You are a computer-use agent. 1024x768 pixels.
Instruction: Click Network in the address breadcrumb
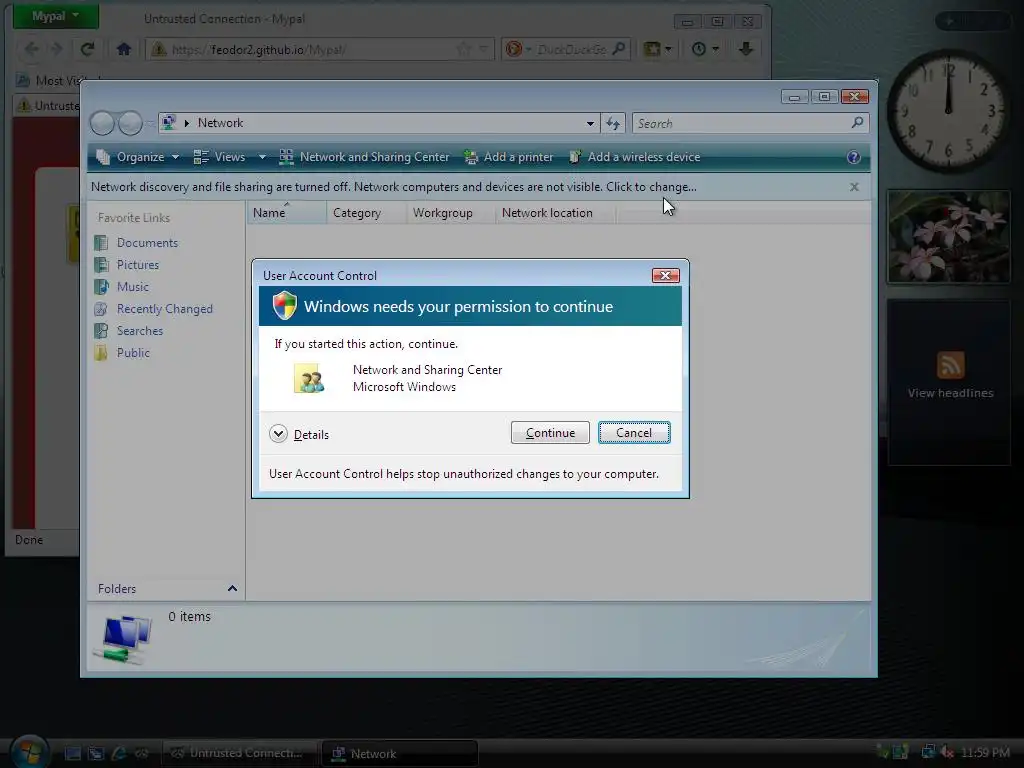220,123
